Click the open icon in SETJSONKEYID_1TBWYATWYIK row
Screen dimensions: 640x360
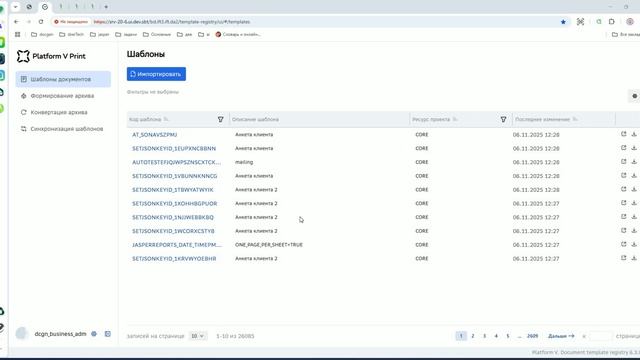pos(623,189)
